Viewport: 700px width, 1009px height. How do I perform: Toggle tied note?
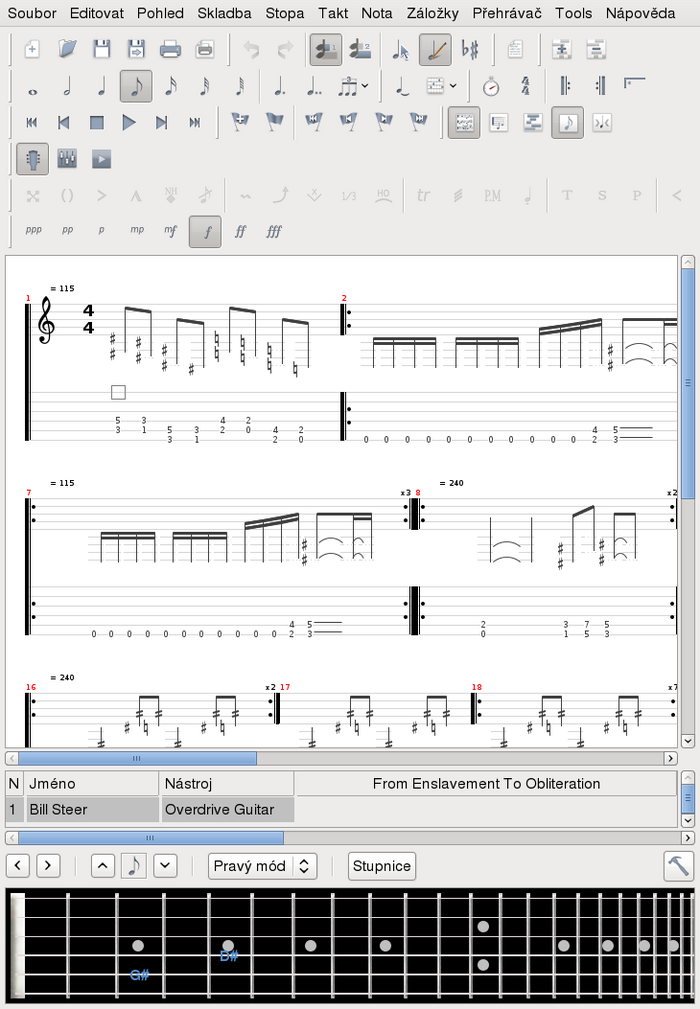(x=401, y=86)
